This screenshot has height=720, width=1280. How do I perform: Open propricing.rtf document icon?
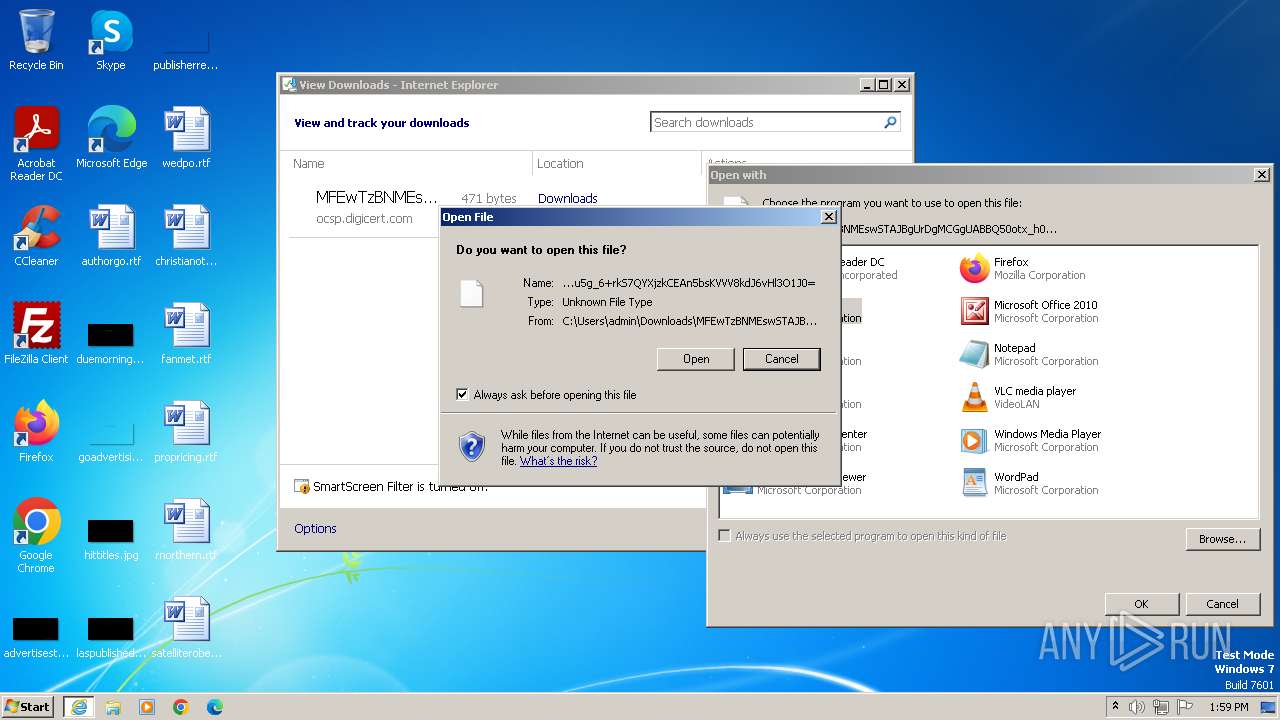point(186,432)
